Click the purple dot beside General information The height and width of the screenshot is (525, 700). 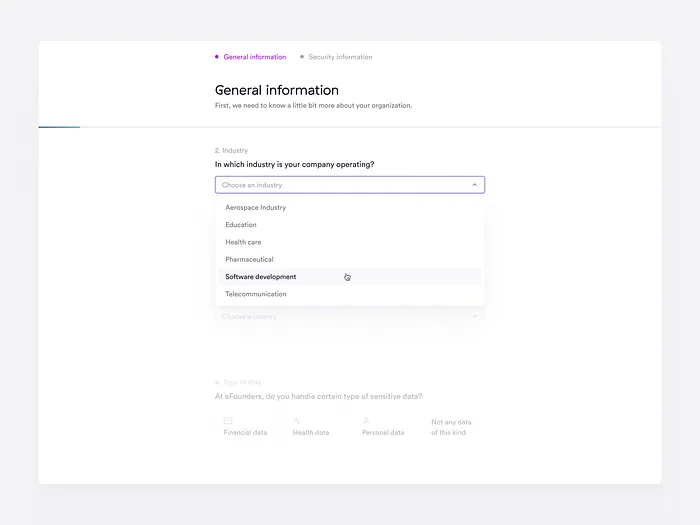tap(217, 57)
